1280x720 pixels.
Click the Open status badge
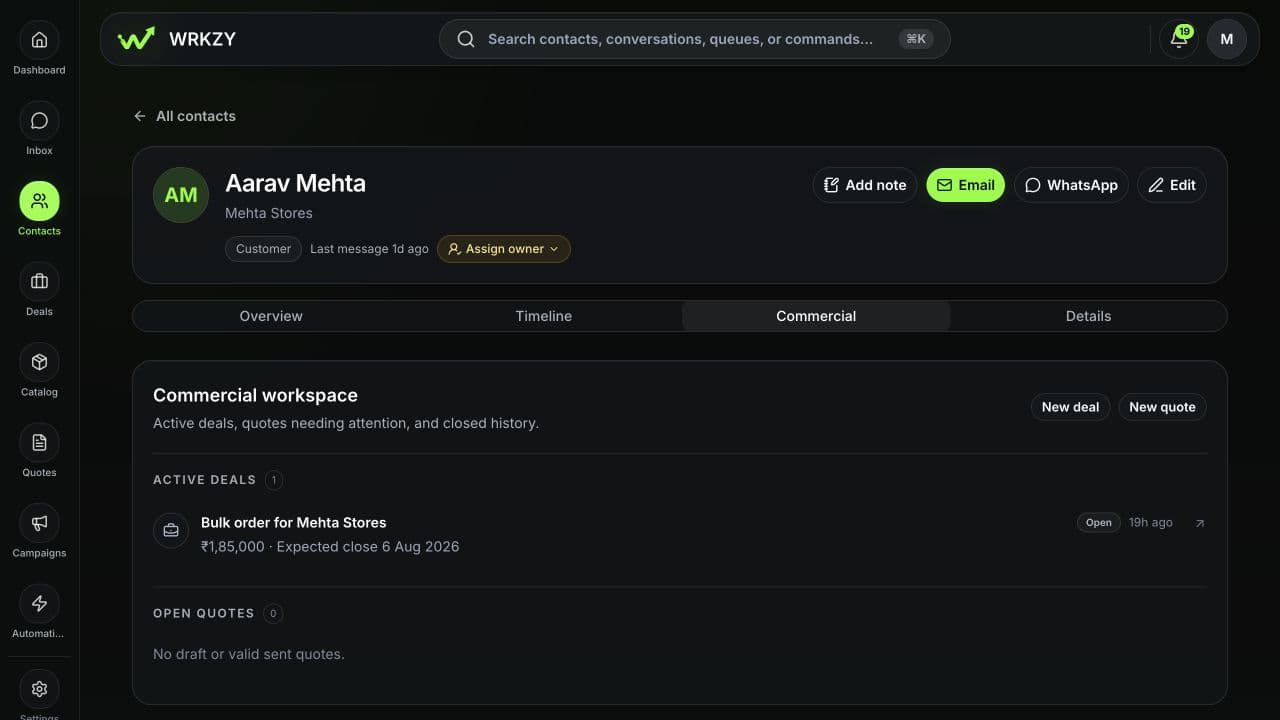tap(1098, 523)
